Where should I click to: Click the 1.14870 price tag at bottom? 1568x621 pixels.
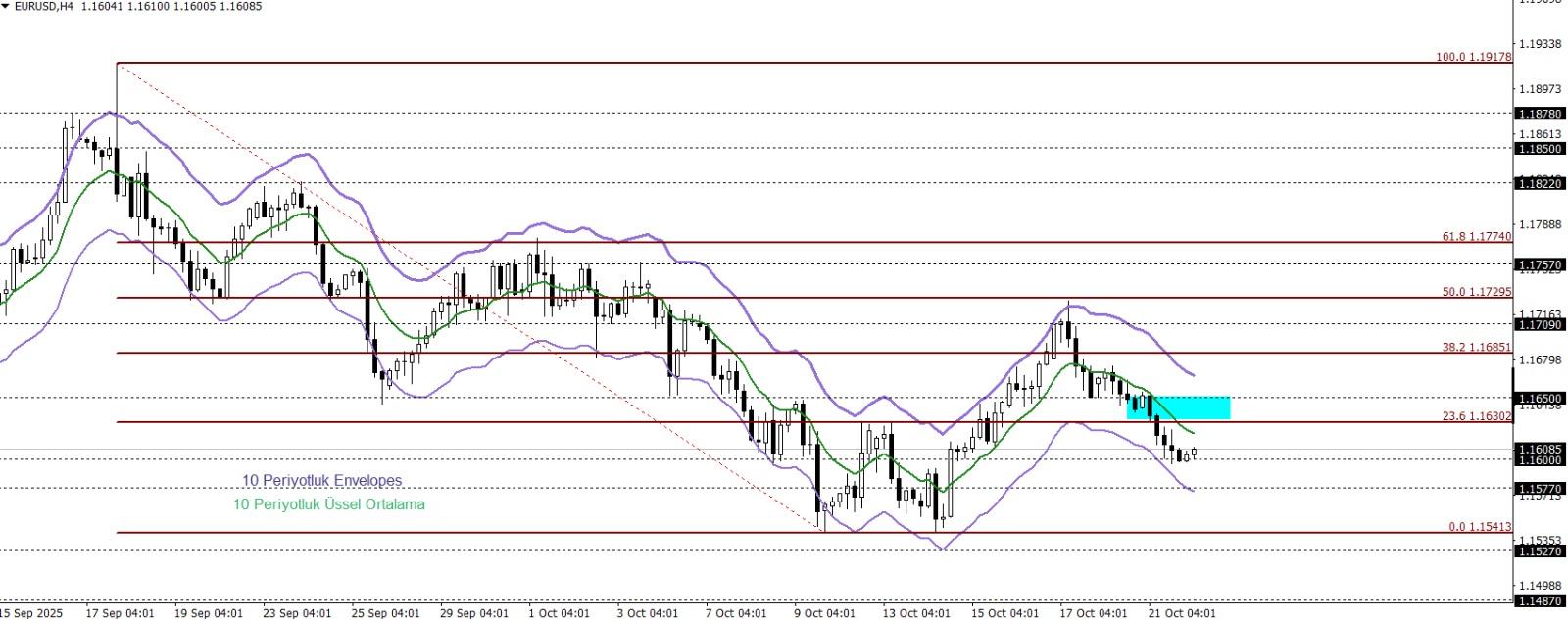click(1540, 600)
